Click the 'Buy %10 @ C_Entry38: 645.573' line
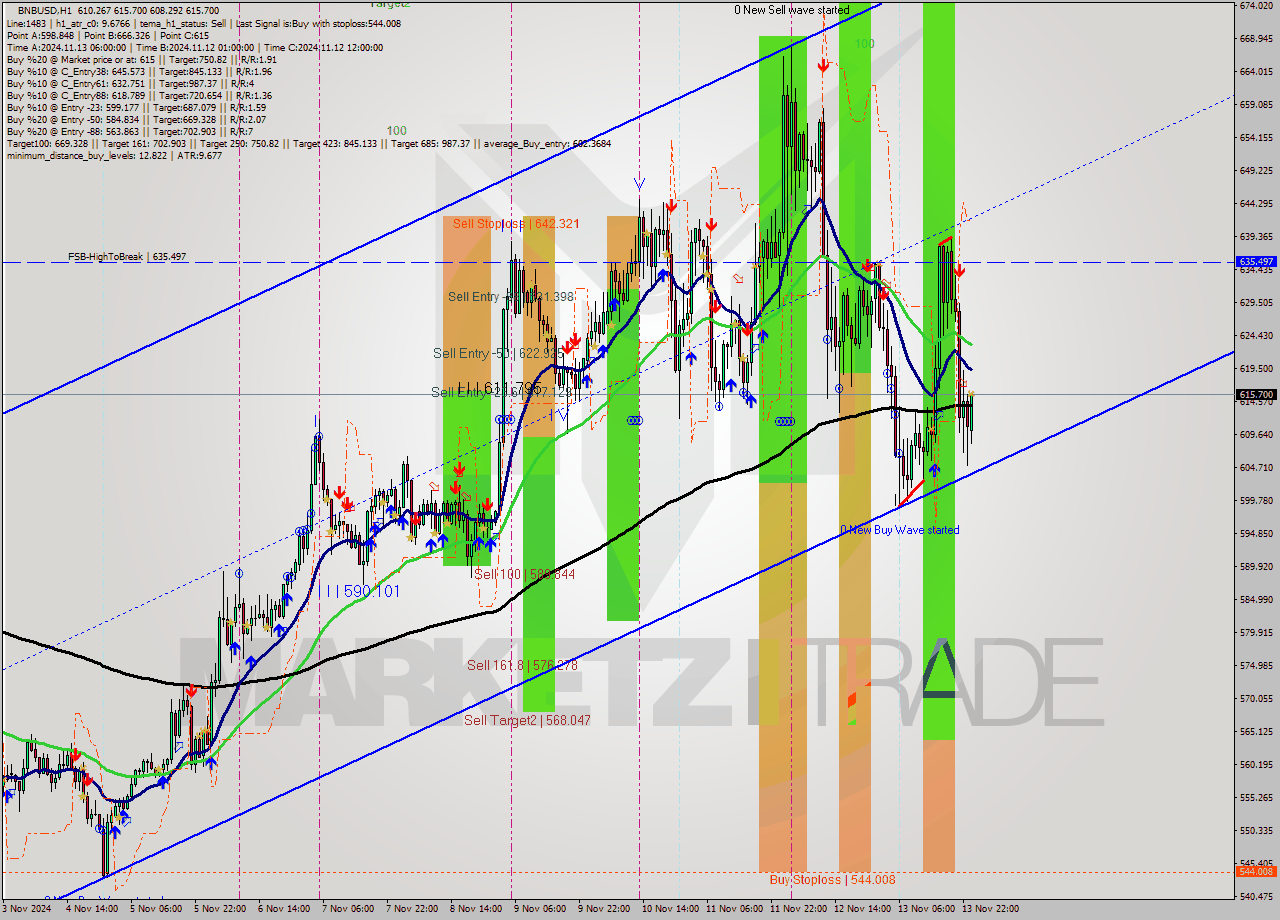The height and width of the screenshot is (920, 1280). [x=138, y=71]
